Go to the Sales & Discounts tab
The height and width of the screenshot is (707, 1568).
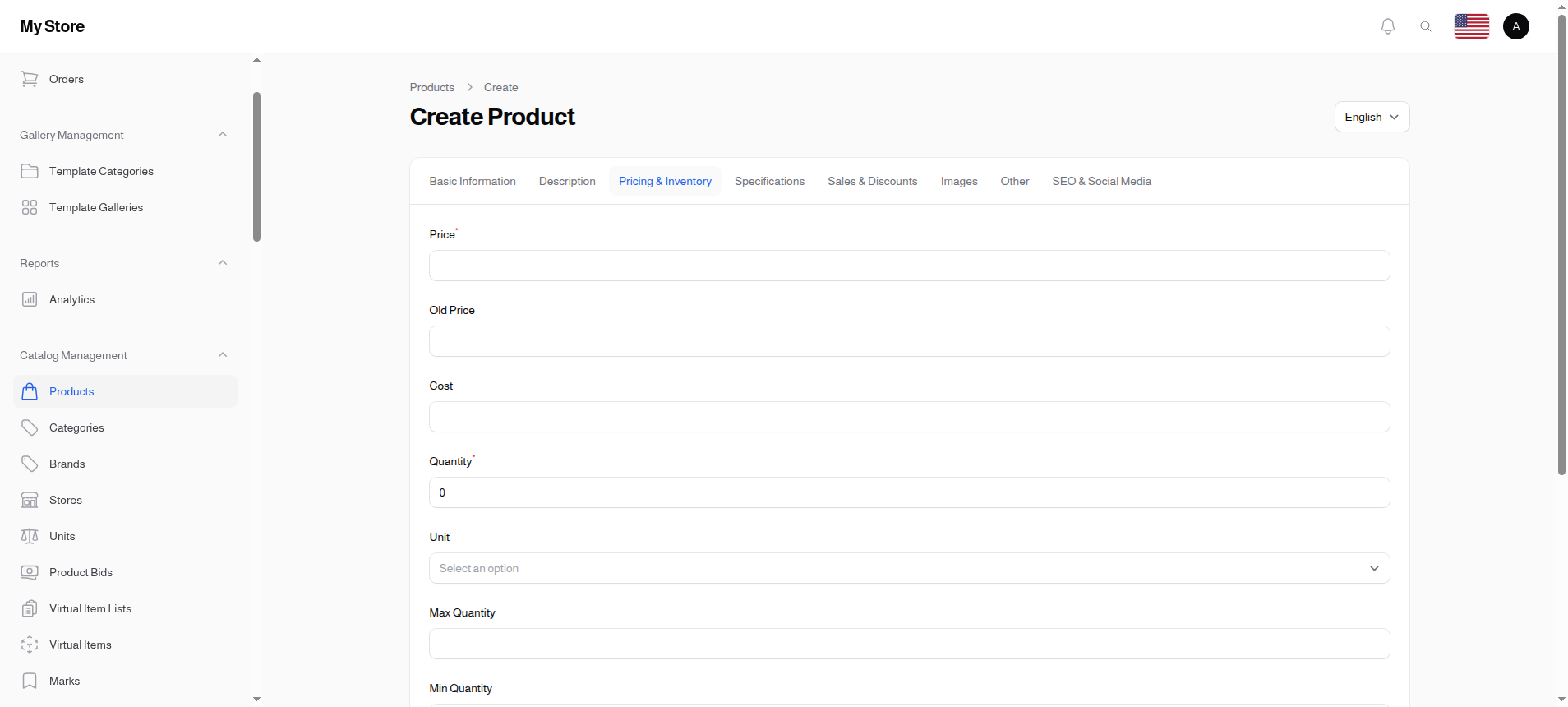[872, 181]
